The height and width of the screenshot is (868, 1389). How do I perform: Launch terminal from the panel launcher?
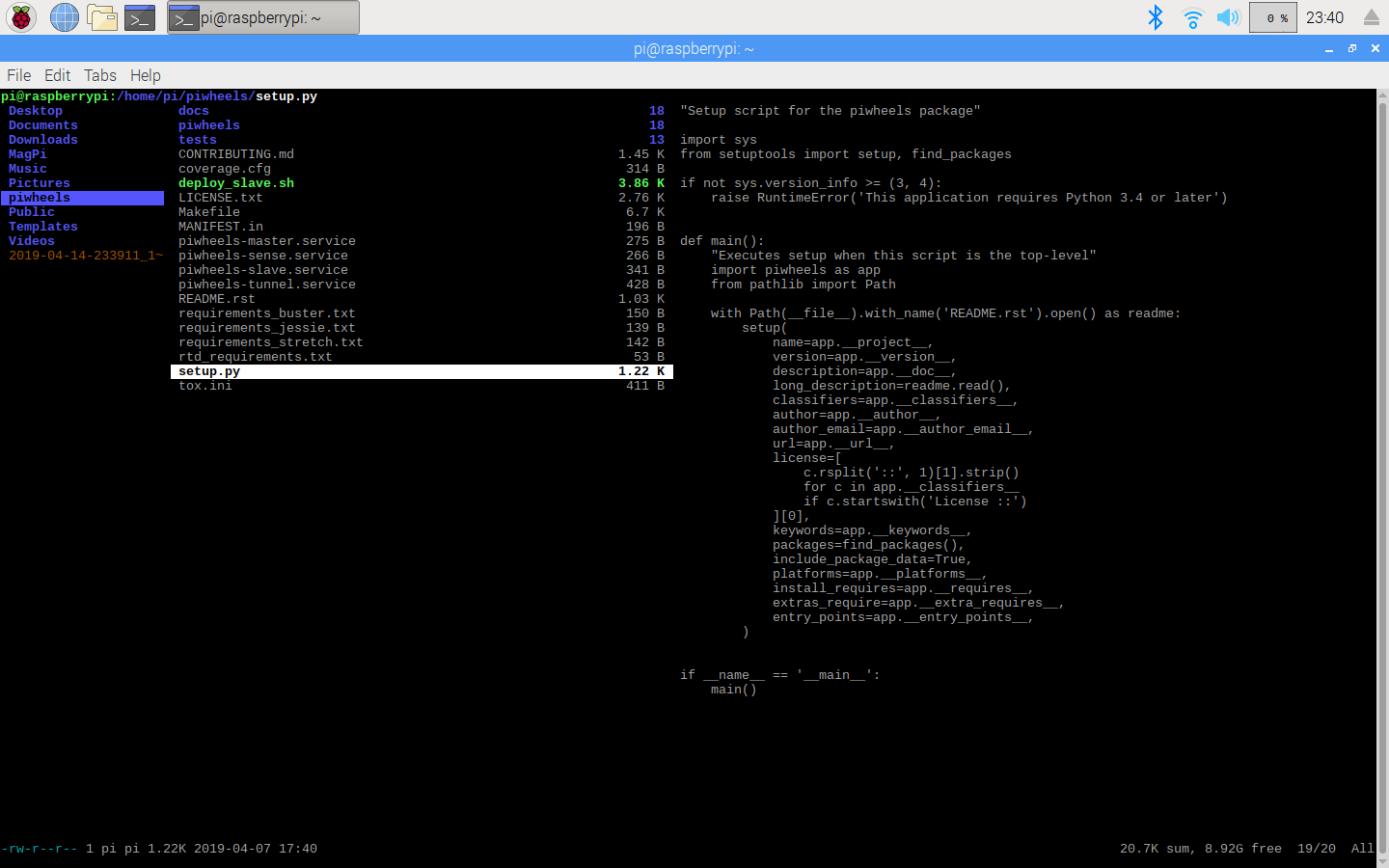pos(140,17)
